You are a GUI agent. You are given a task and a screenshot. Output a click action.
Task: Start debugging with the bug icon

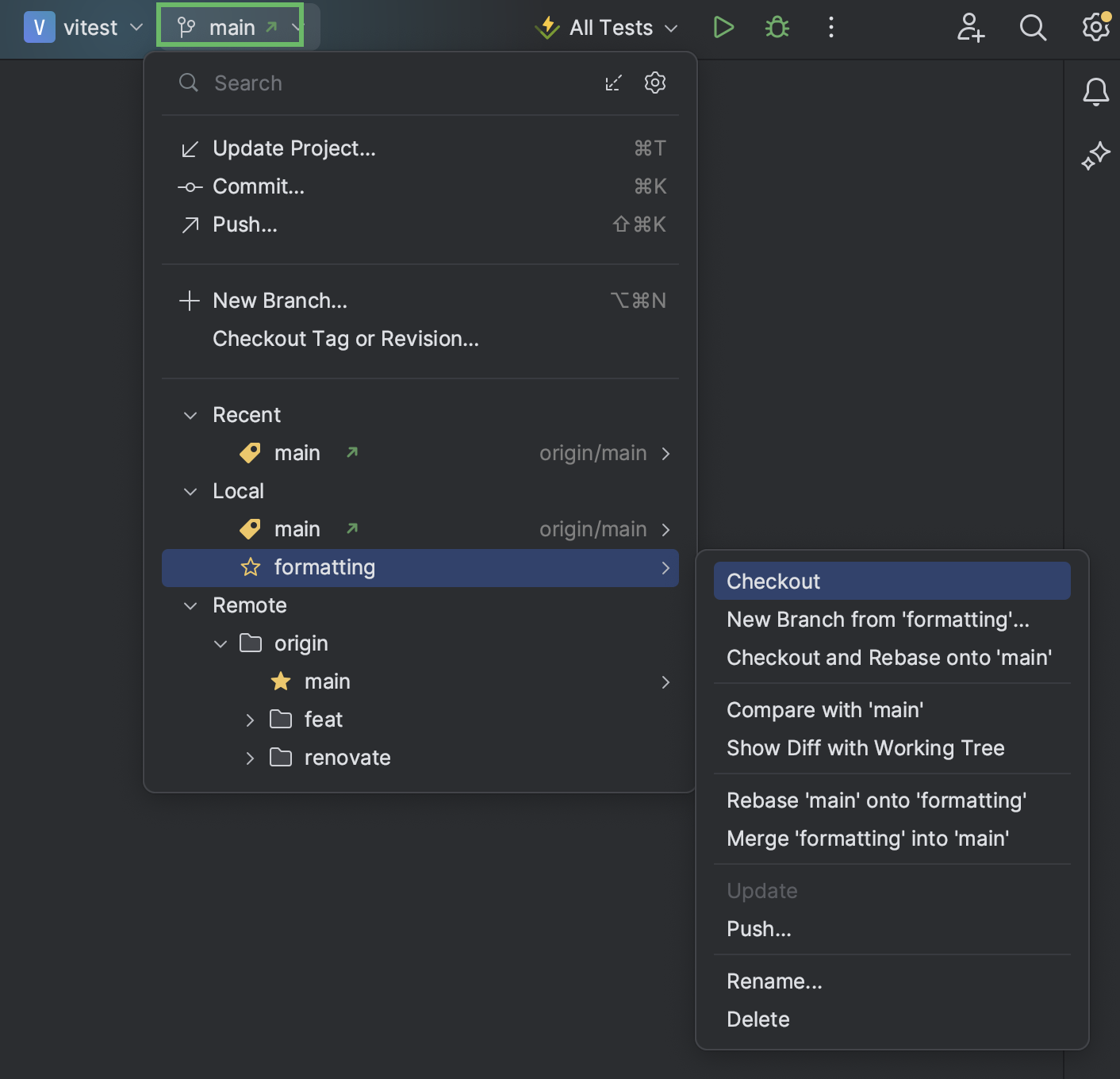[x=777, y=27]
